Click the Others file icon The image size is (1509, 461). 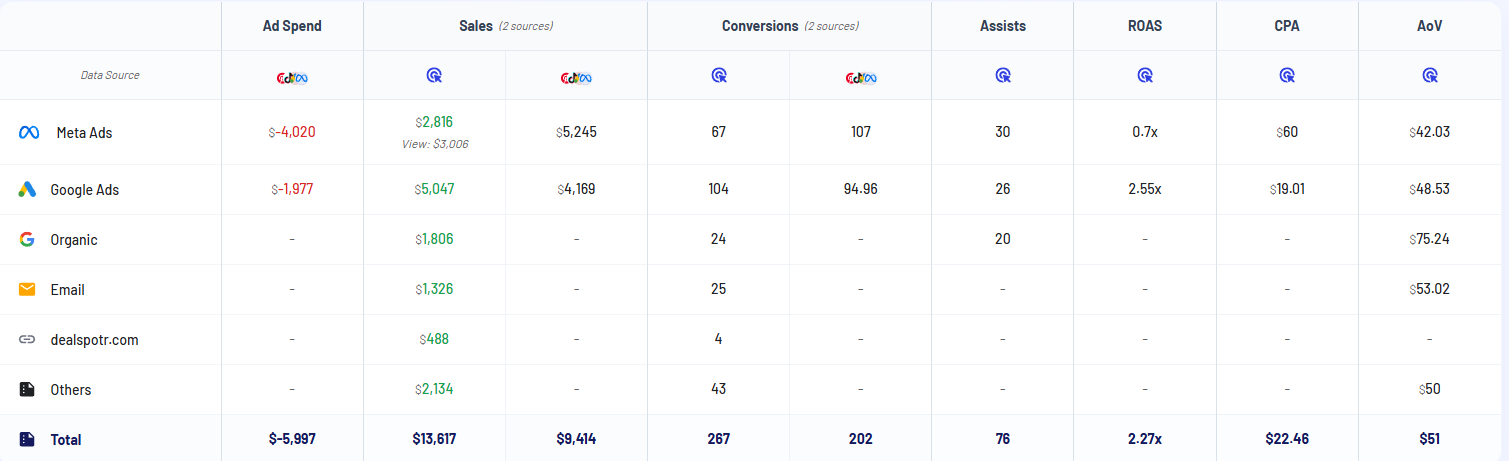tap(28, 389)
